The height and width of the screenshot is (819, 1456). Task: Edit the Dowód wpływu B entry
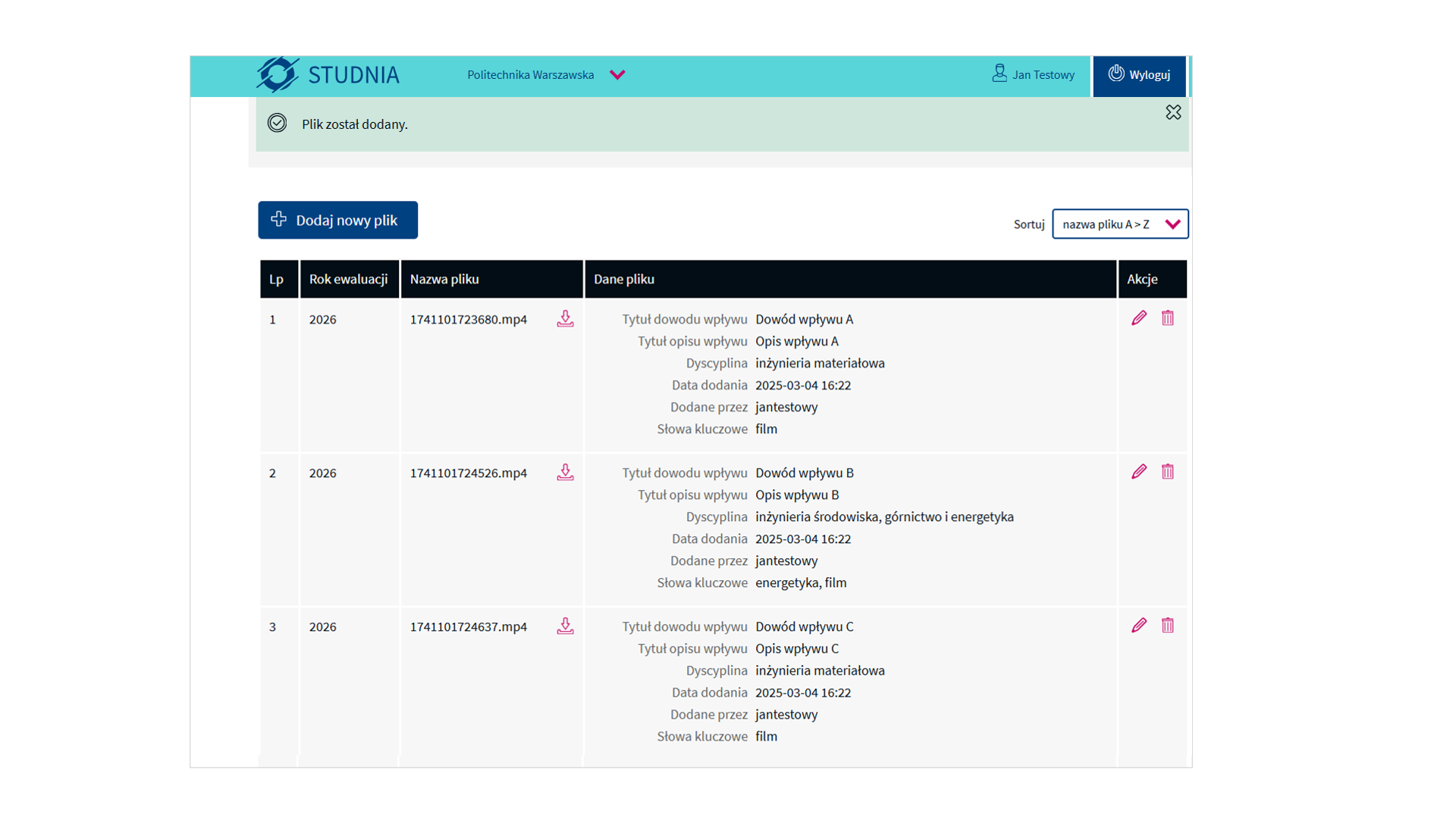(1139, 472)
